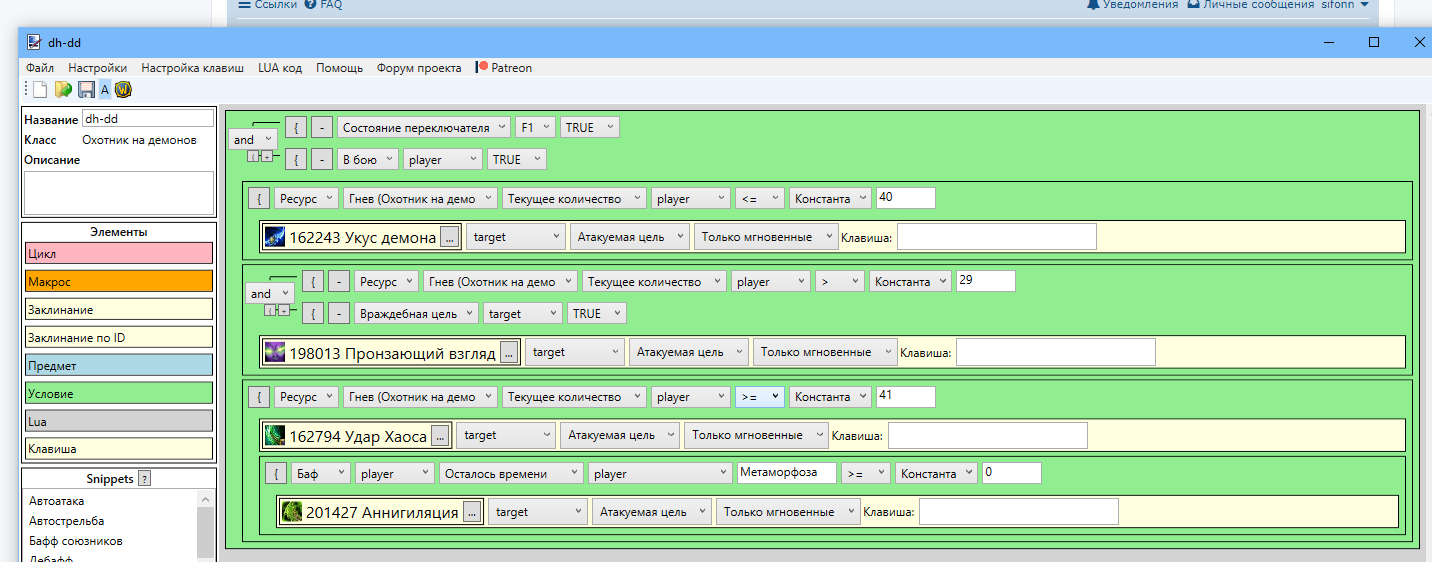
Task: Open the Состояние переключателя condition dropdown
Action: (x=423, y=128)
